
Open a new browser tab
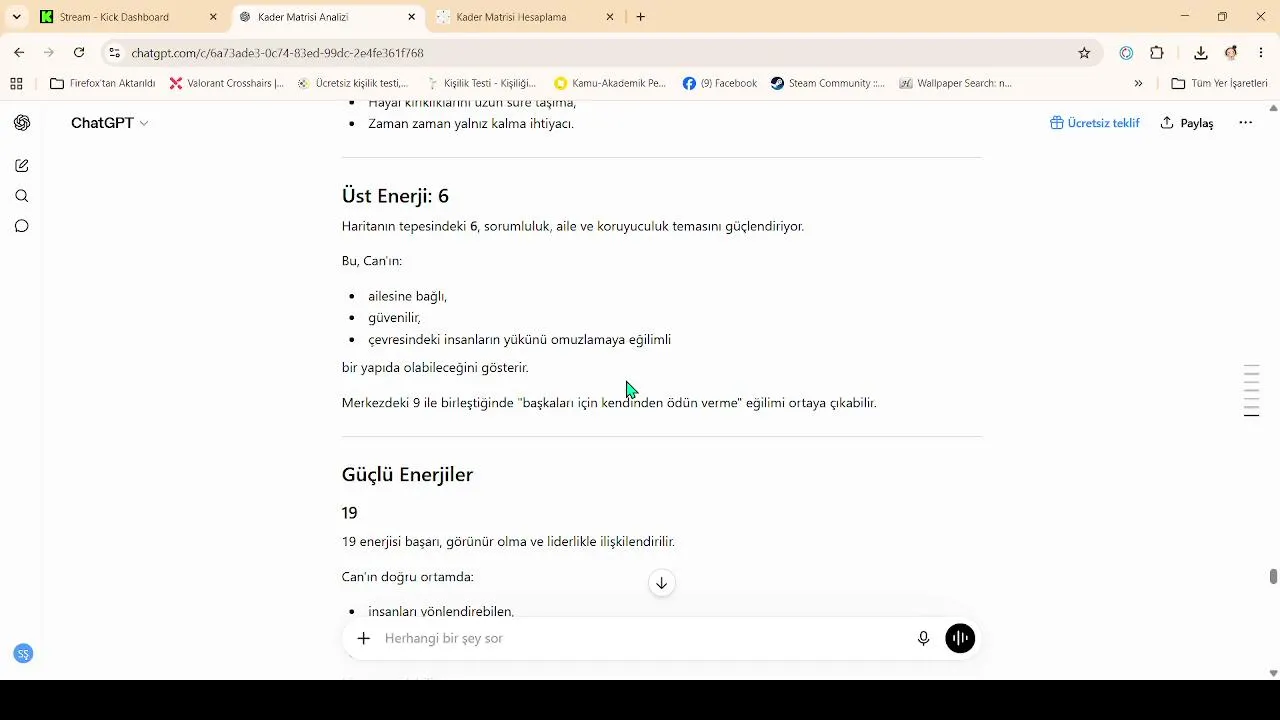(640, 17)
